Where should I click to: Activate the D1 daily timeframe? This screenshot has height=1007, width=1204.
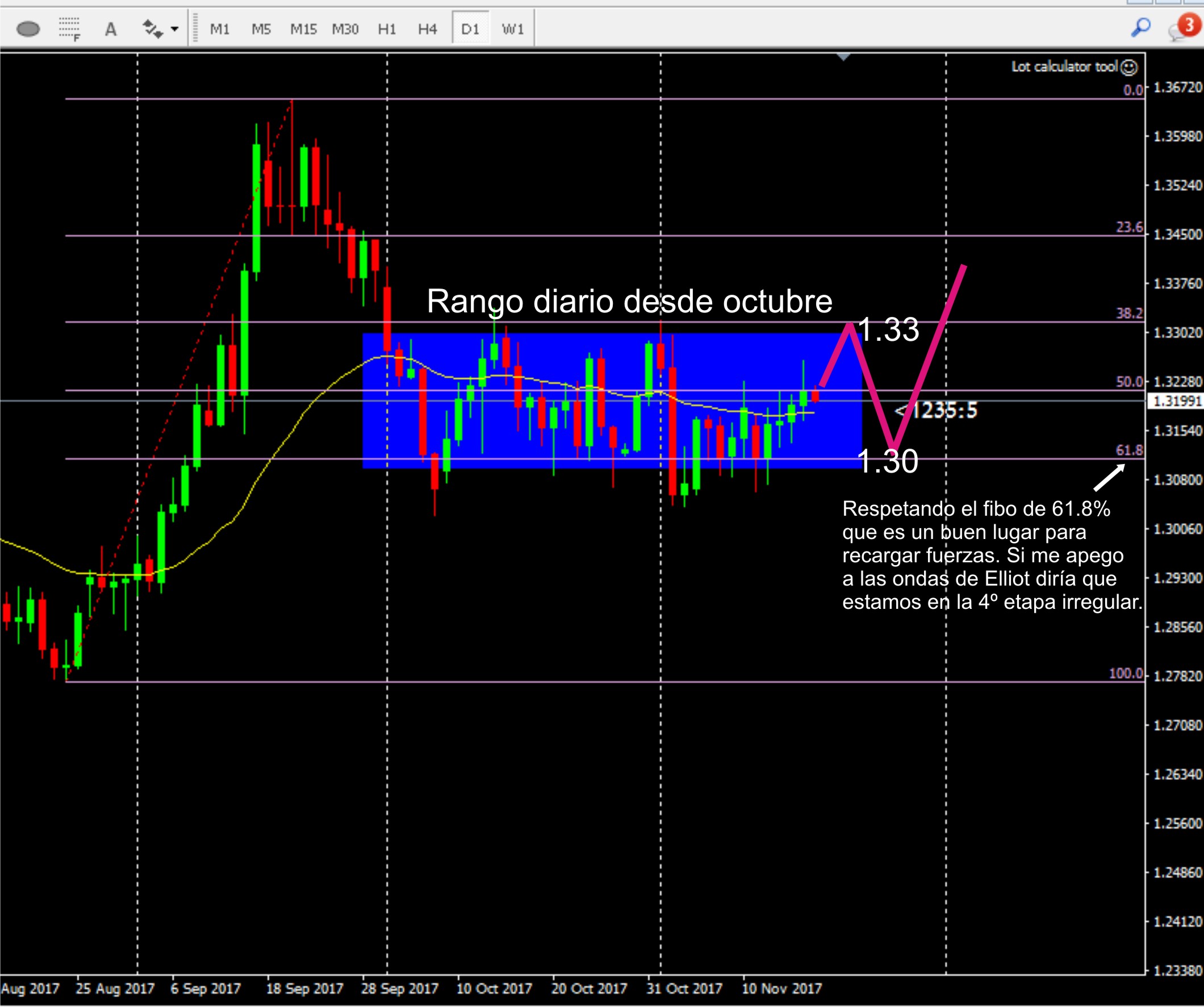coord(470,28)
